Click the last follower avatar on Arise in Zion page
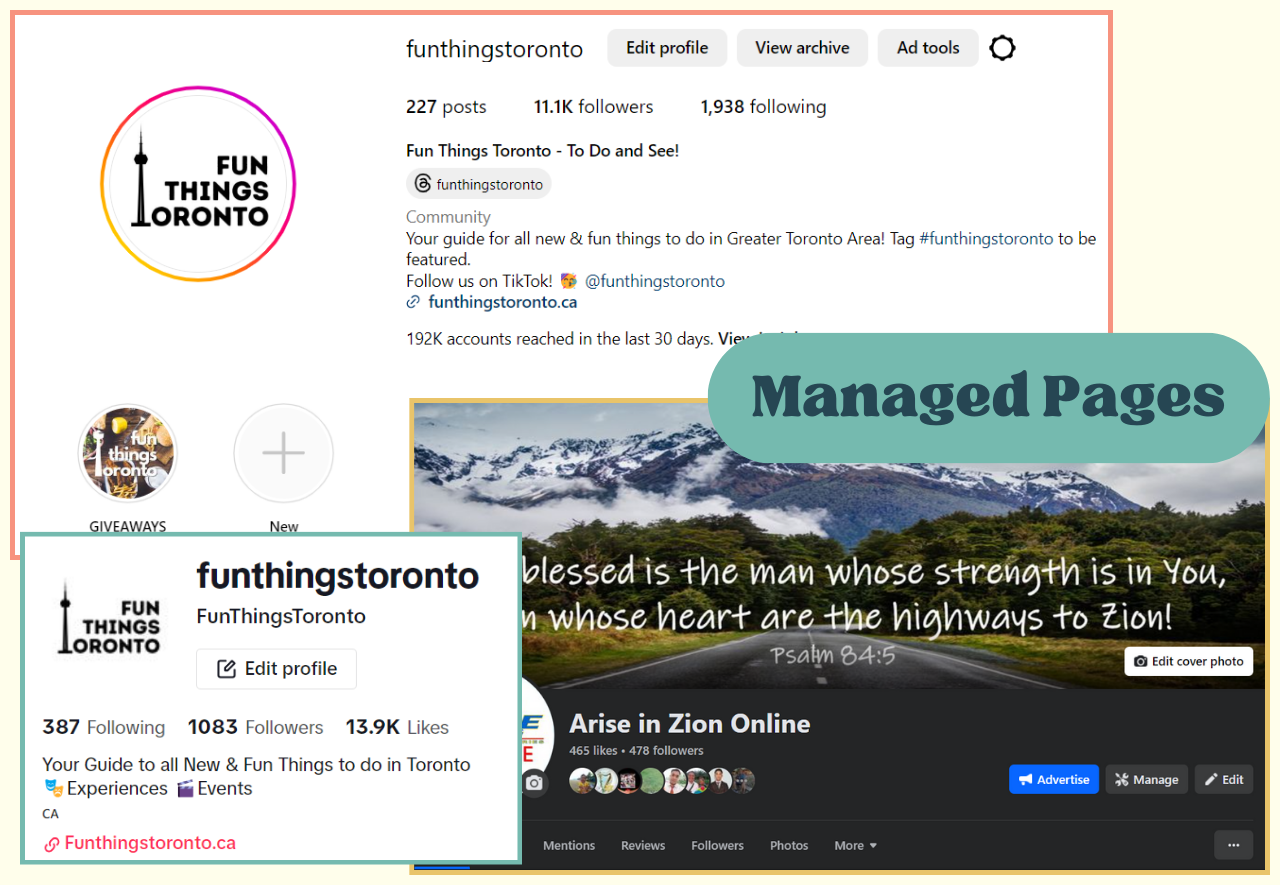1280x885 pixels. 743,781
